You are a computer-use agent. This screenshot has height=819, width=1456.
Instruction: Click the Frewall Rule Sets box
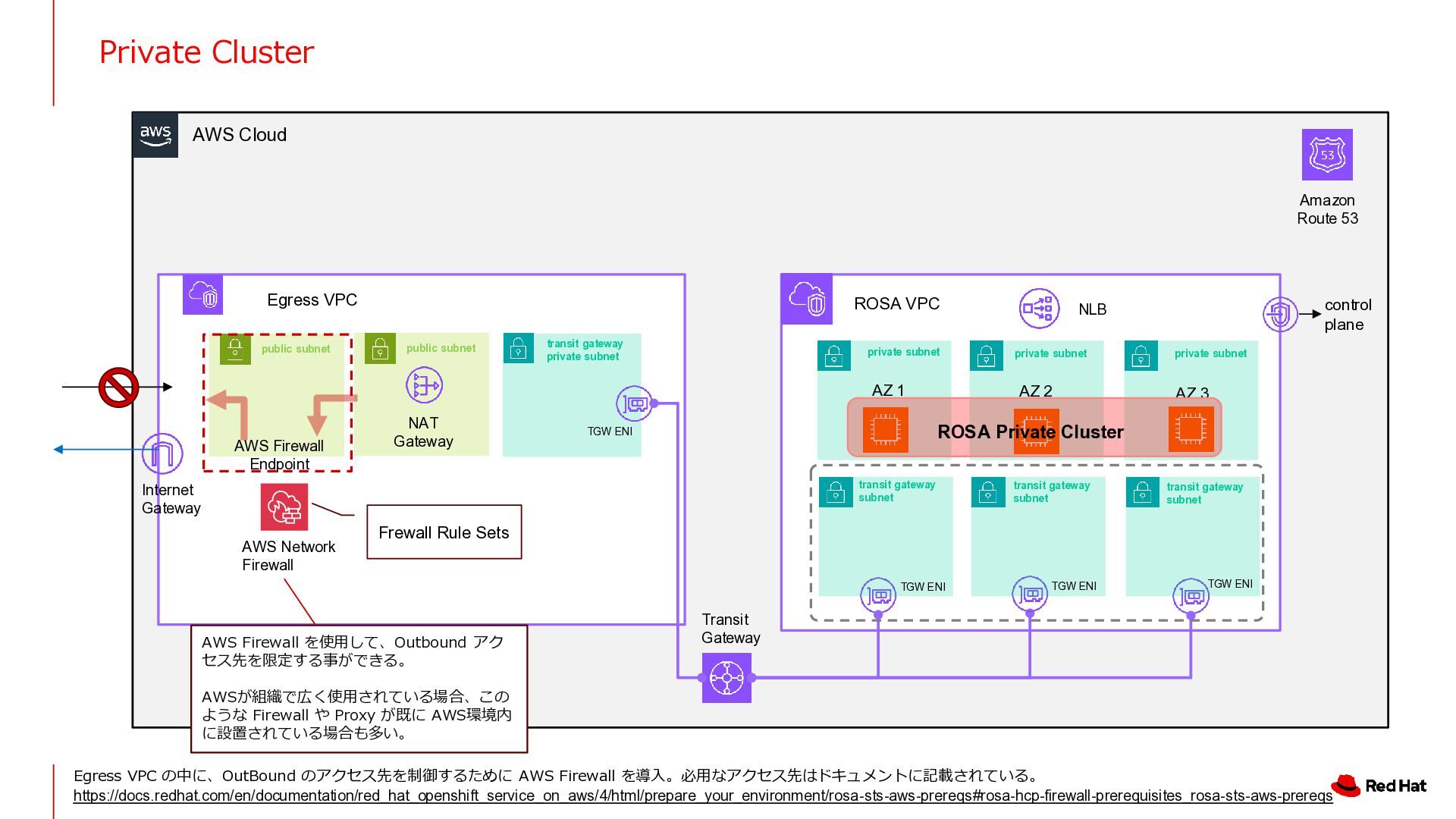pyautogui.click(x=444, y=532)
